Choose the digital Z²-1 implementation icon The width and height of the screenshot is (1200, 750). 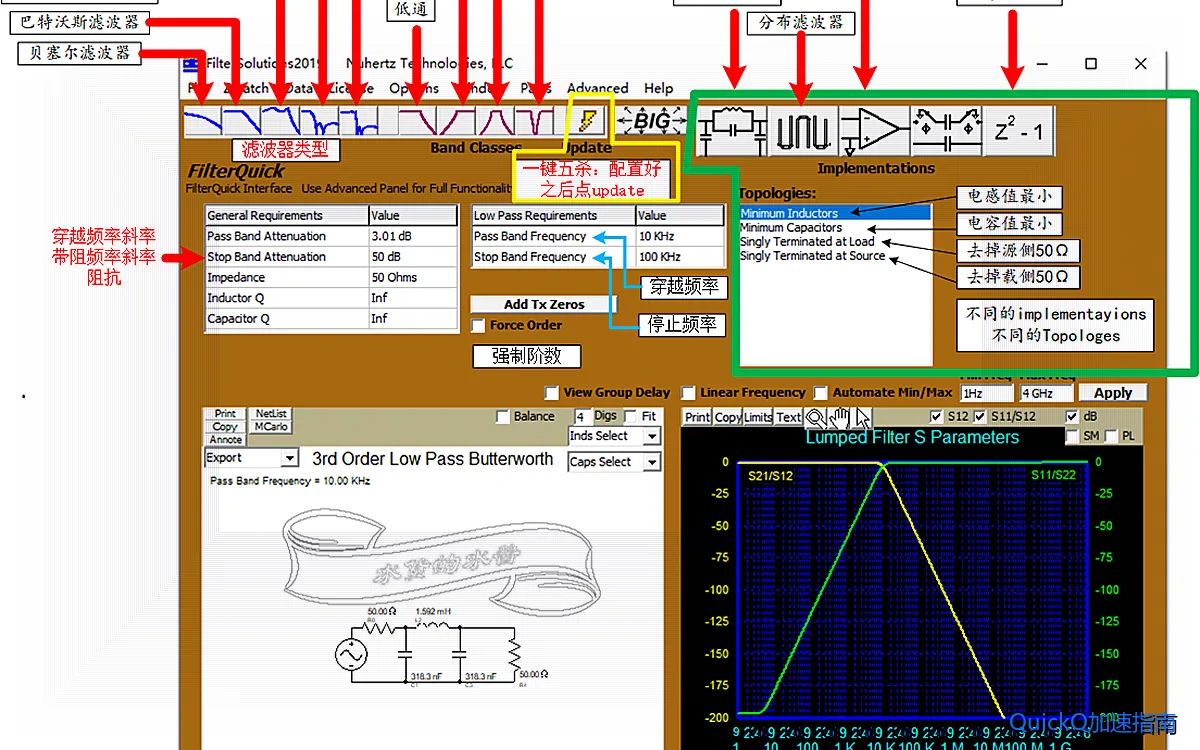coord(1018,130)
